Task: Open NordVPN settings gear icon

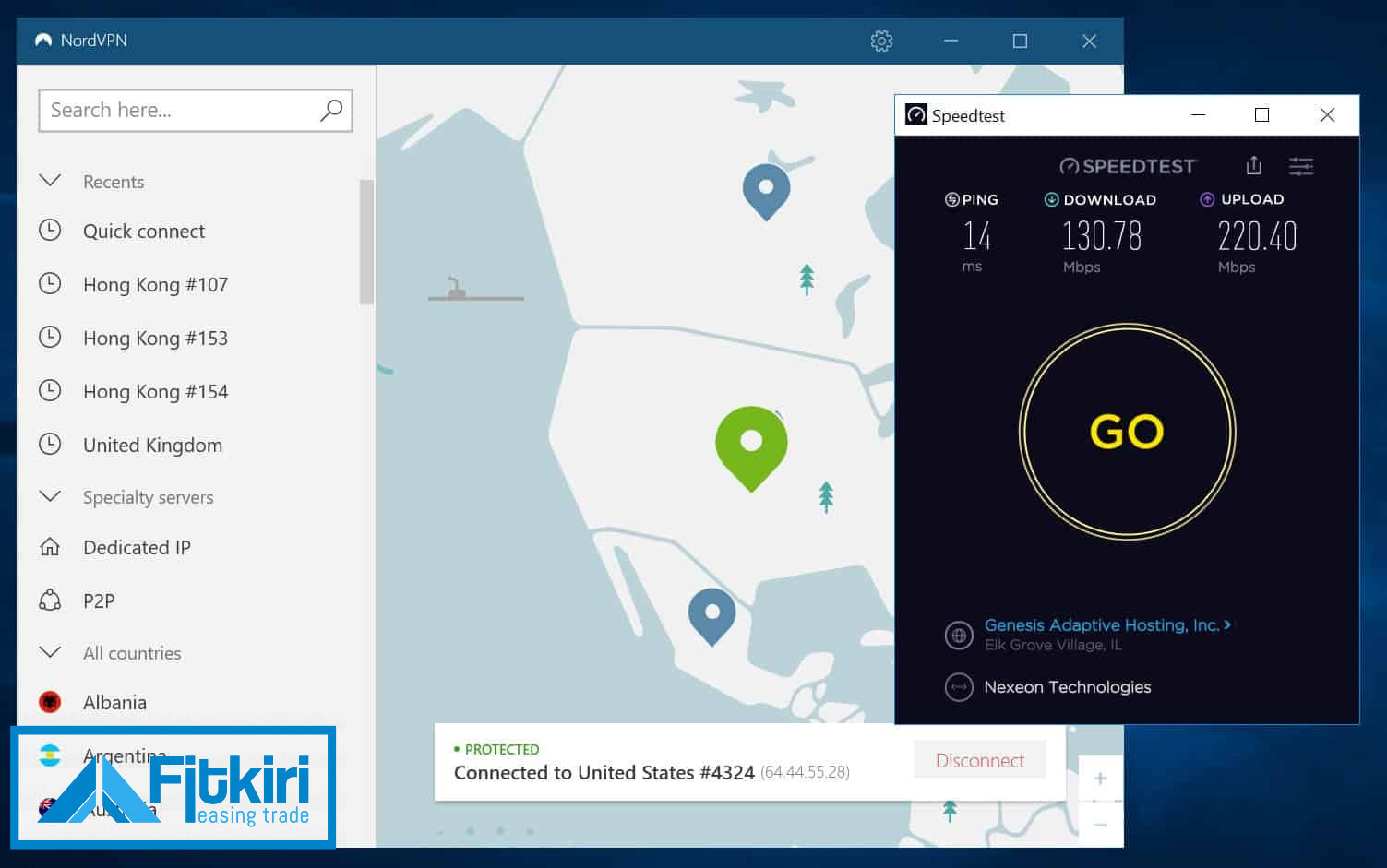Action: [881, 41]
